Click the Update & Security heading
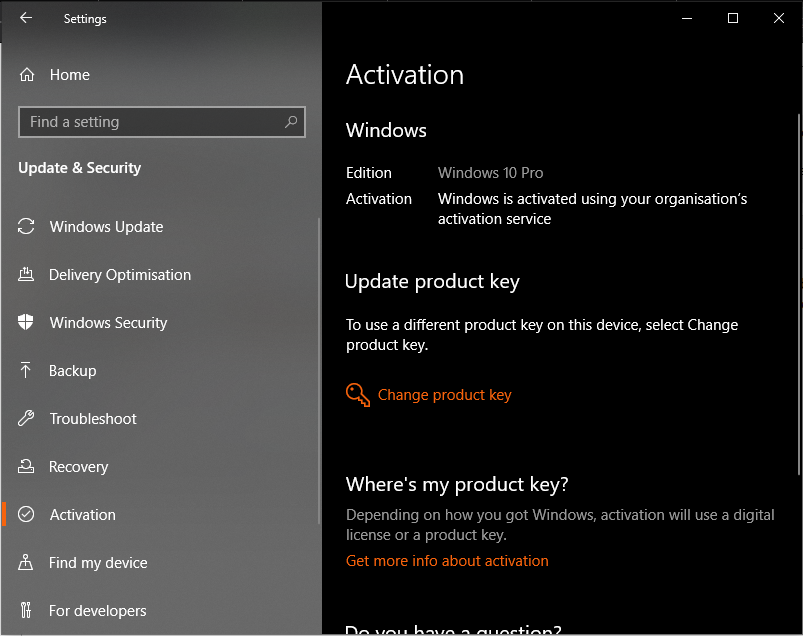The height and width of the screenshot is (636, 803). click(79, 168)
